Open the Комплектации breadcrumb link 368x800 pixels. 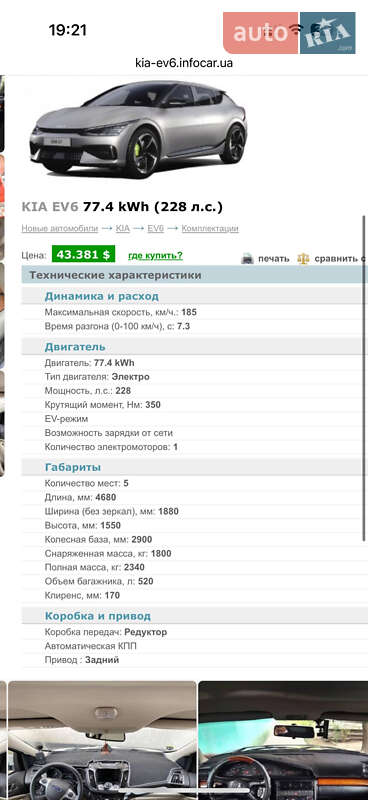tap(210, 229)
